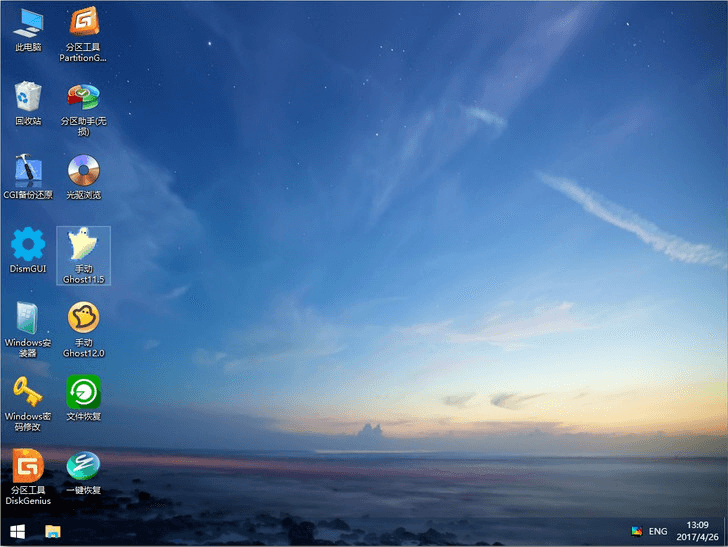Open the 一键恢复 one-key restore icon

(x=83, y=465)
